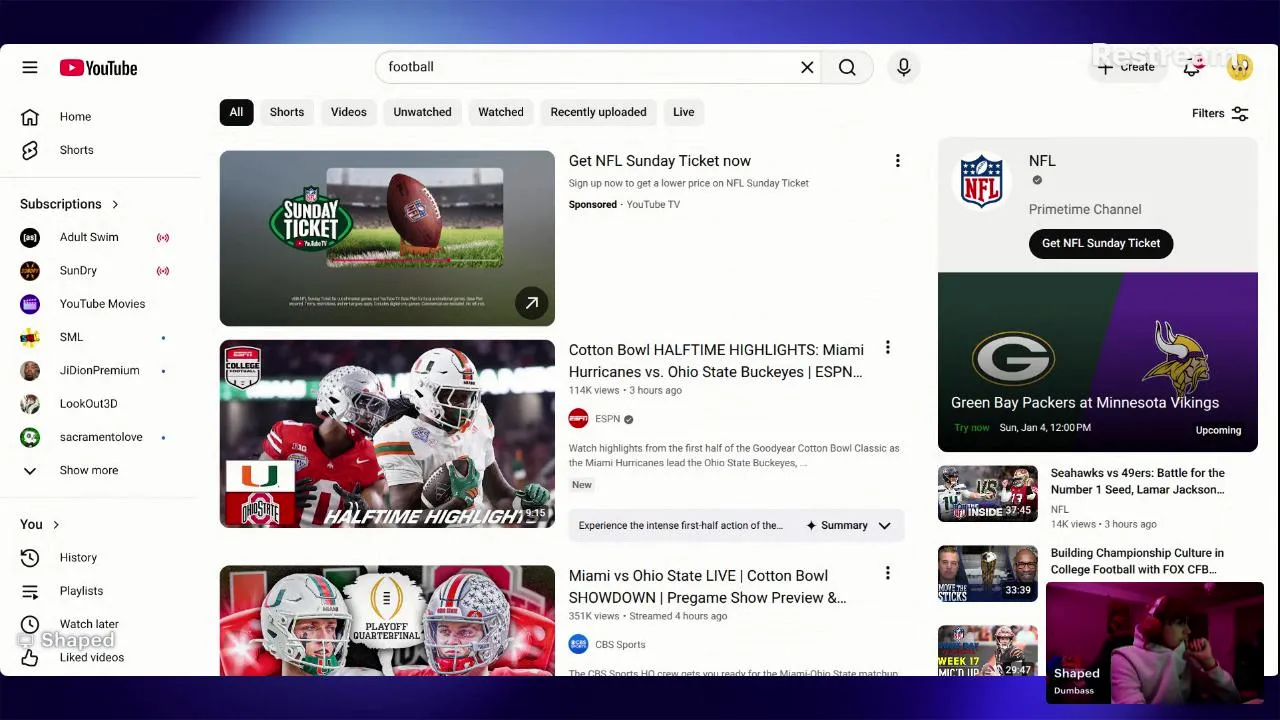The height and width of the screenshot is (720, 1280).
Task: Open Seahawks vs 49ers video title
Action: coord(1138,481)
